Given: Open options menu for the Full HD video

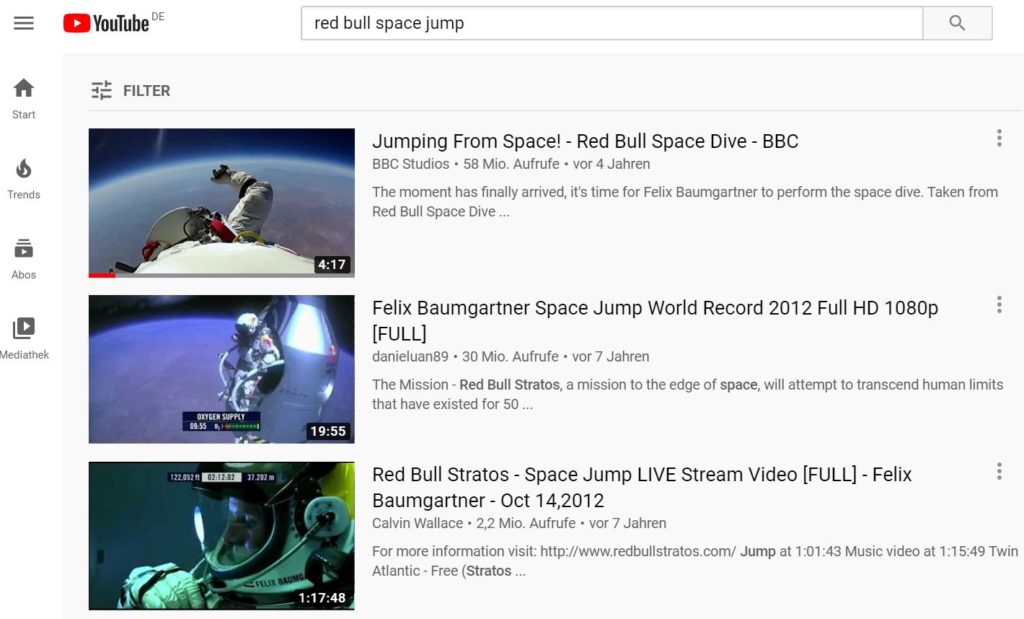Looking at the screenshot, I should click(999, 304).
